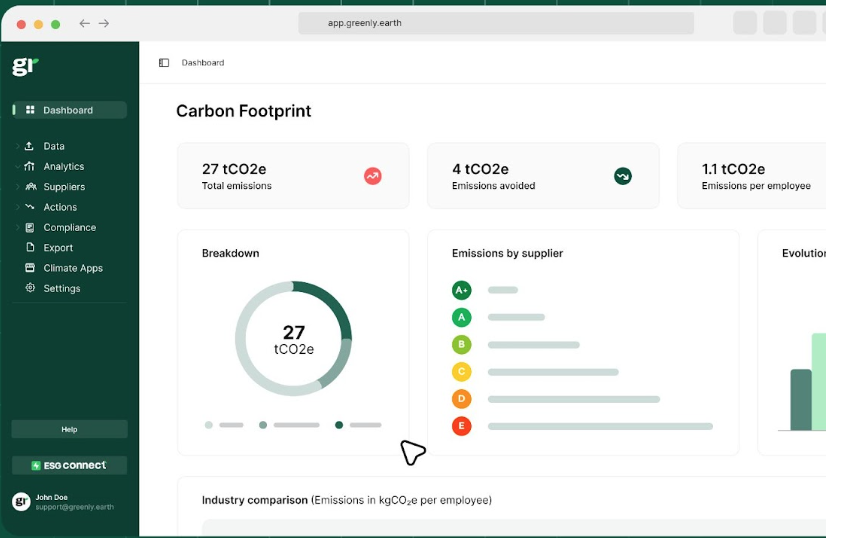Click the Suppliers people icon
The height and width of the screenshot is (538, 848).
click(30, 187)
